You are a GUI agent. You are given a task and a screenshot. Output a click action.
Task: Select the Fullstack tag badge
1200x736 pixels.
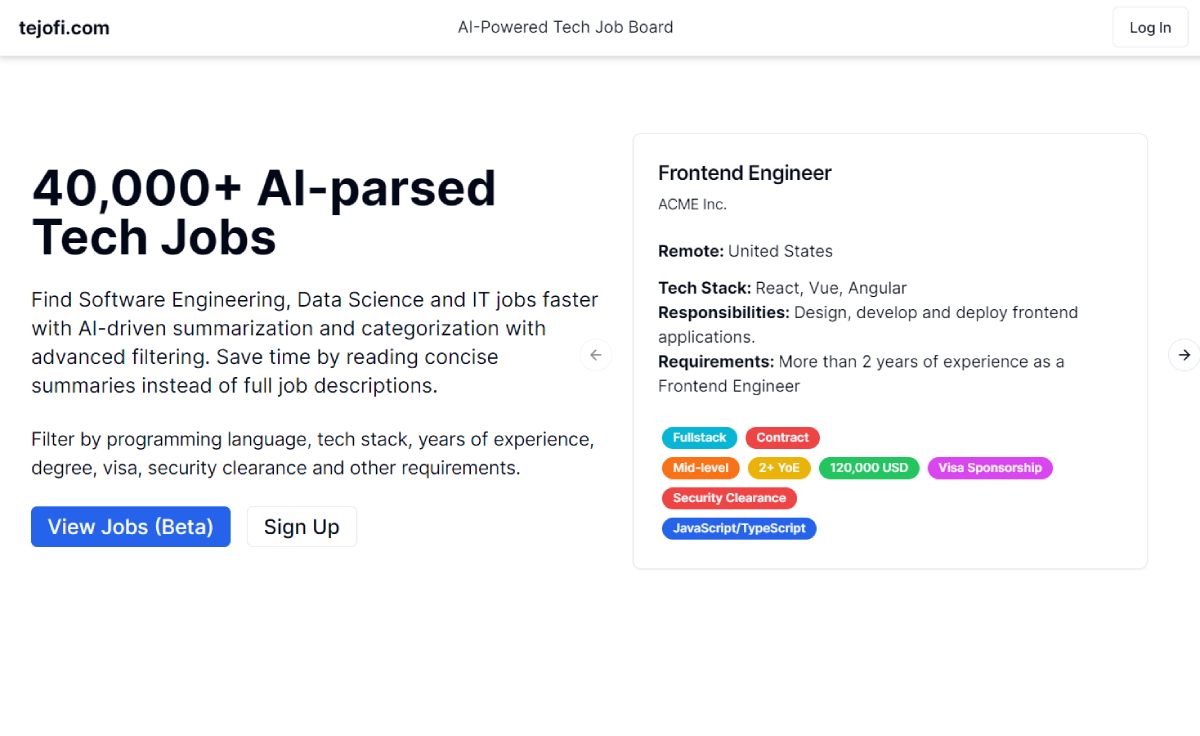[700, 438]
